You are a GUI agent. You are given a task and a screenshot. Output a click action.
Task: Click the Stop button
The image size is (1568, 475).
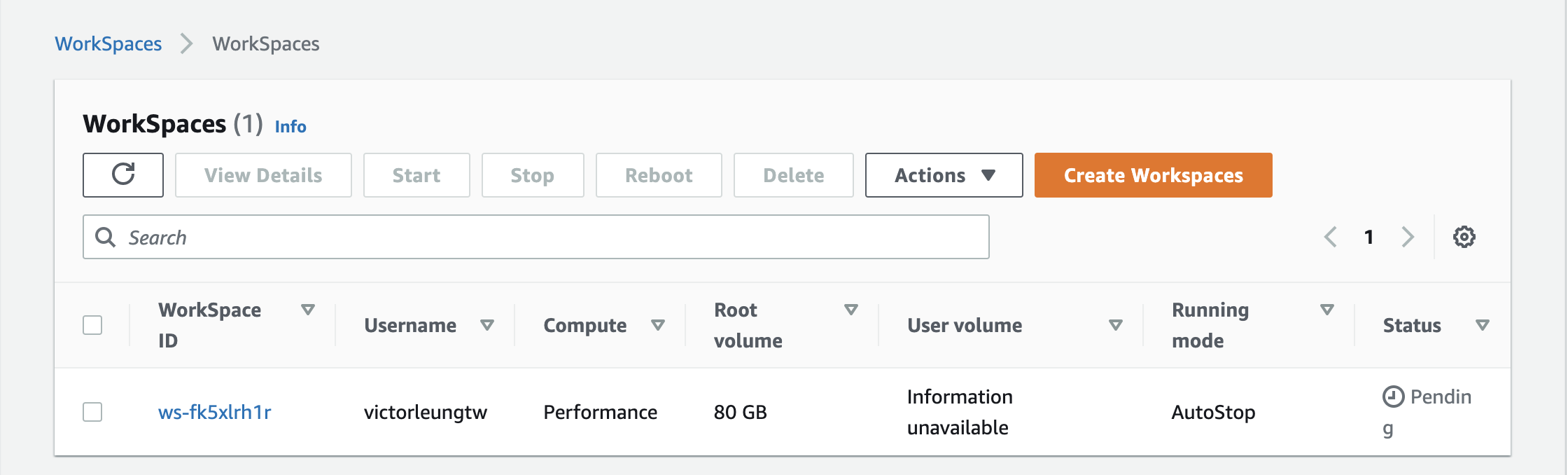(533, 175)
